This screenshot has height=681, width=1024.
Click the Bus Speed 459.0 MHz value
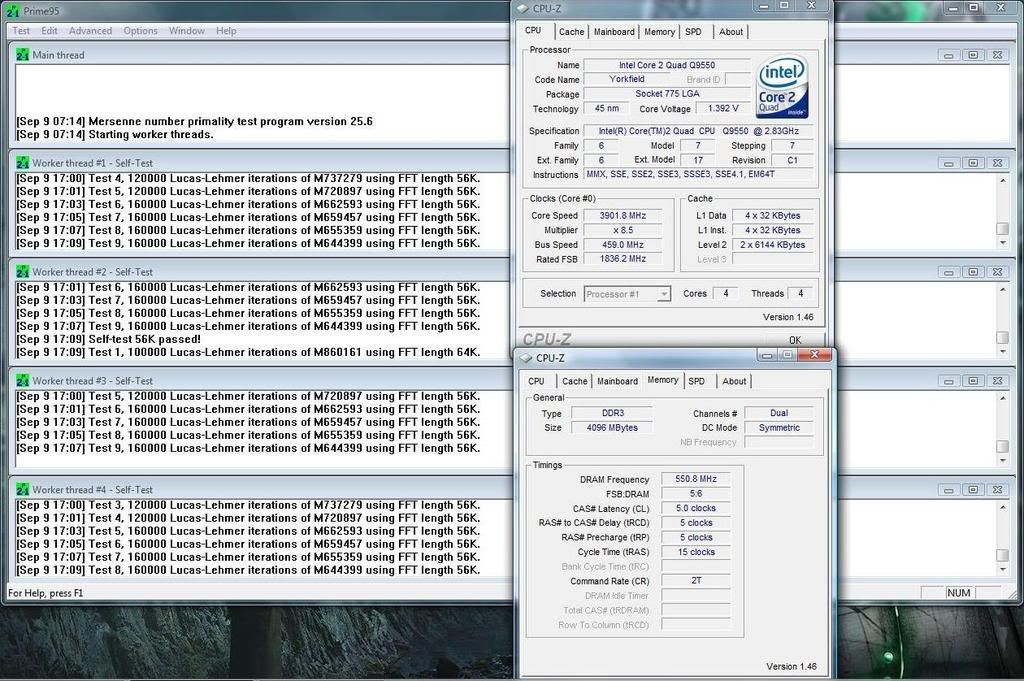point(623,245)
